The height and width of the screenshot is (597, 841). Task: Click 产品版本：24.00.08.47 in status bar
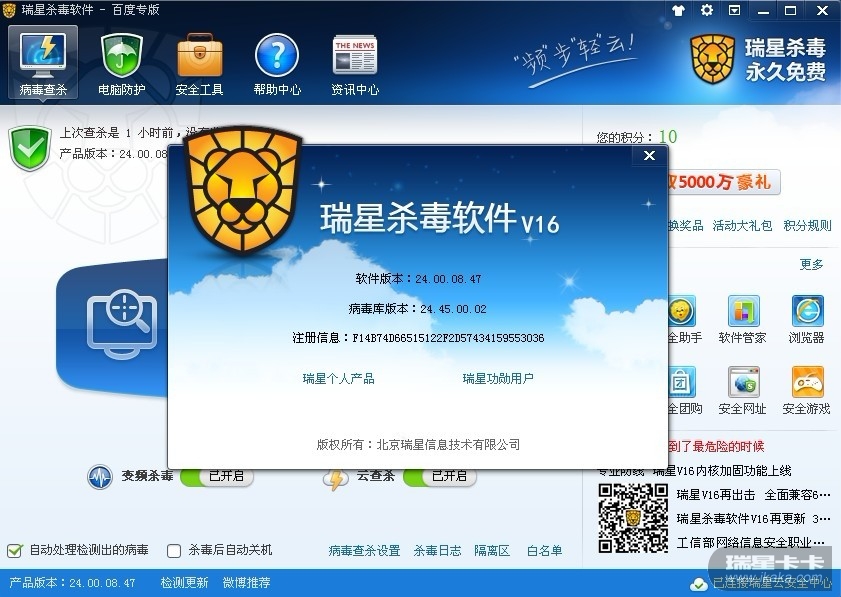72,583
